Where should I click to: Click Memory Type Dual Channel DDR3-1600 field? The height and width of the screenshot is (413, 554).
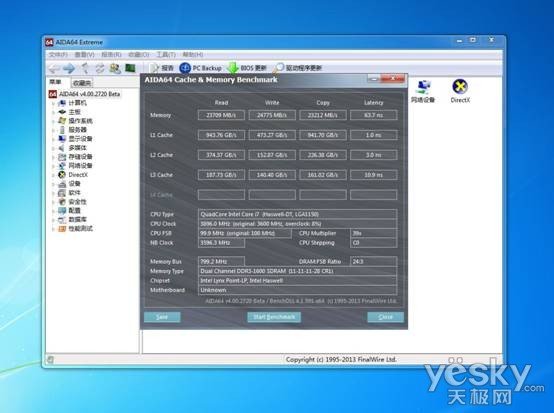tap(297, 271)
